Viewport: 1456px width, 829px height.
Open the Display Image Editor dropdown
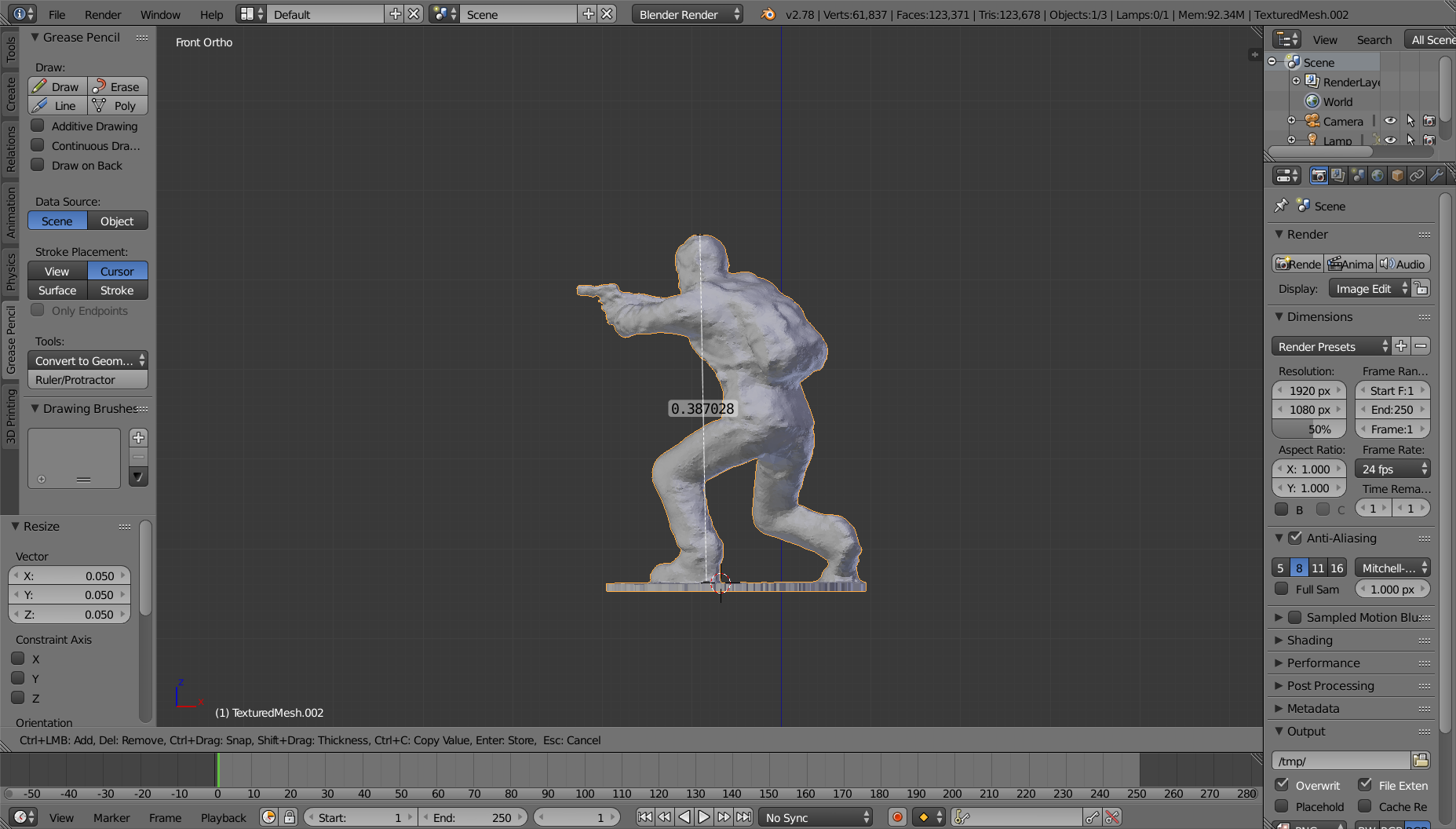point(1370,288)
